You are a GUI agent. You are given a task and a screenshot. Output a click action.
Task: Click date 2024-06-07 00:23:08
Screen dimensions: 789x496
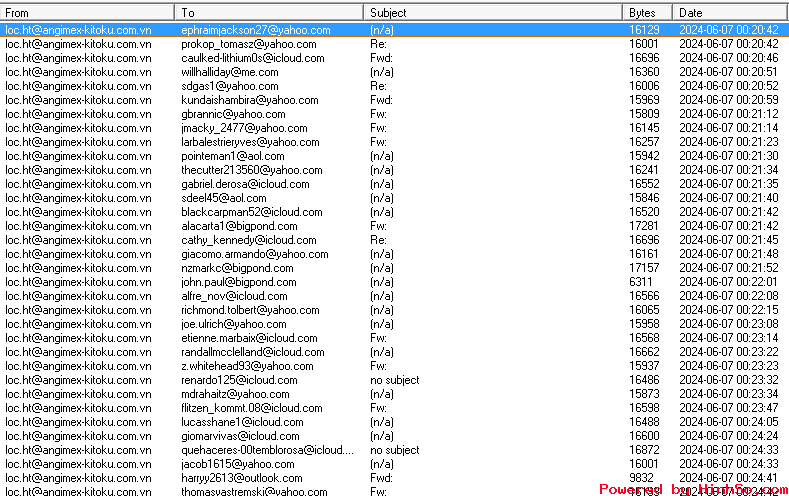729,324
